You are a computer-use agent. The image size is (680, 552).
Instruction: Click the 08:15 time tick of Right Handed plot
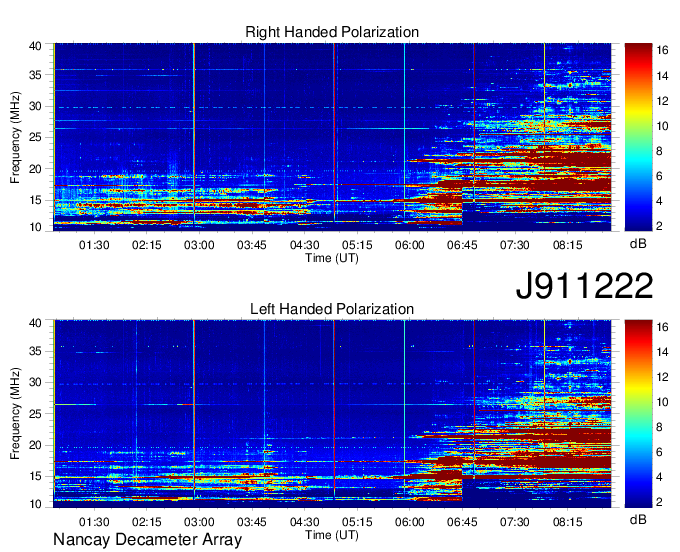point(567,245)
